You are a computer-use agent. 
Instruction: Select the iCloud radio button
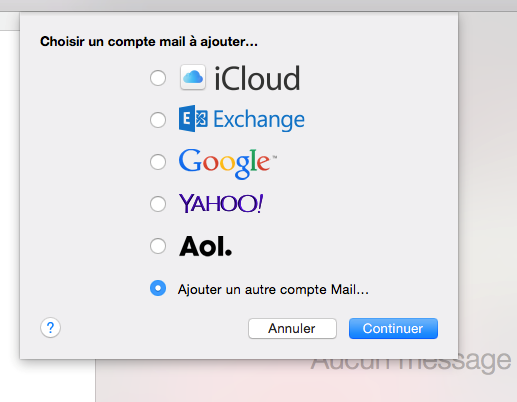pos(158,78)
